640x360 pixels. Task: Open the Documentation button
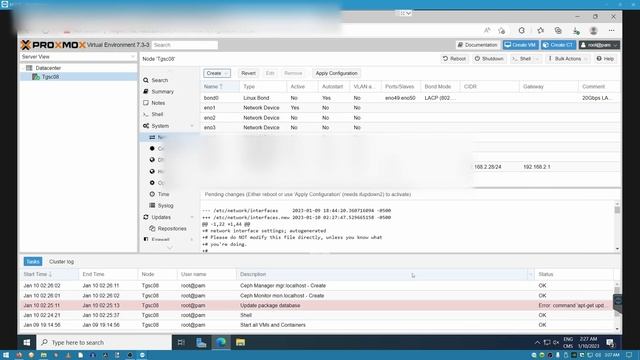pyautogui.click(x=477, y=45)
